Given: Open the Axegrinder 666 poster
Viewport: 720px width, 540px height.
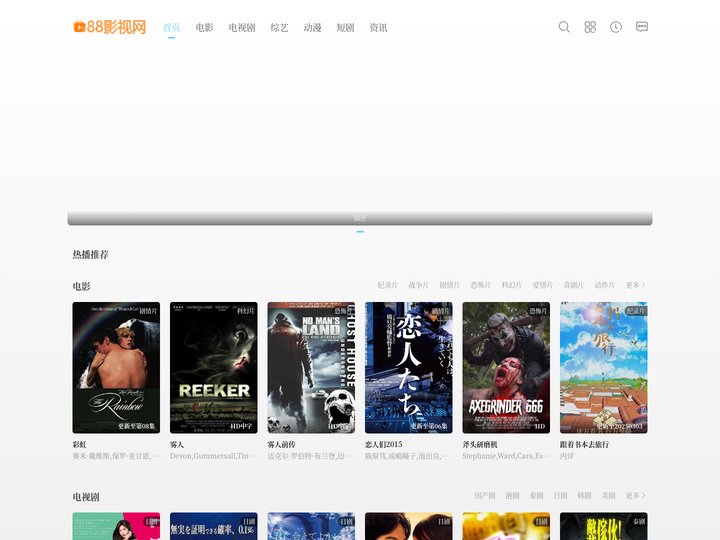Looking at the screenshot, I should point(506,367).
